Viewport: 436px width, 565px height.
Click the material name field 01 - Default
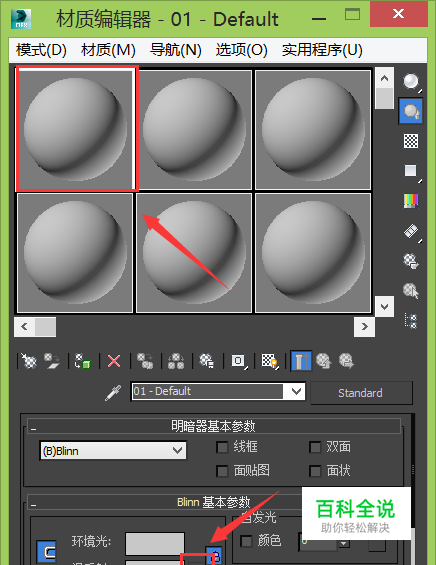coord(208,392)
